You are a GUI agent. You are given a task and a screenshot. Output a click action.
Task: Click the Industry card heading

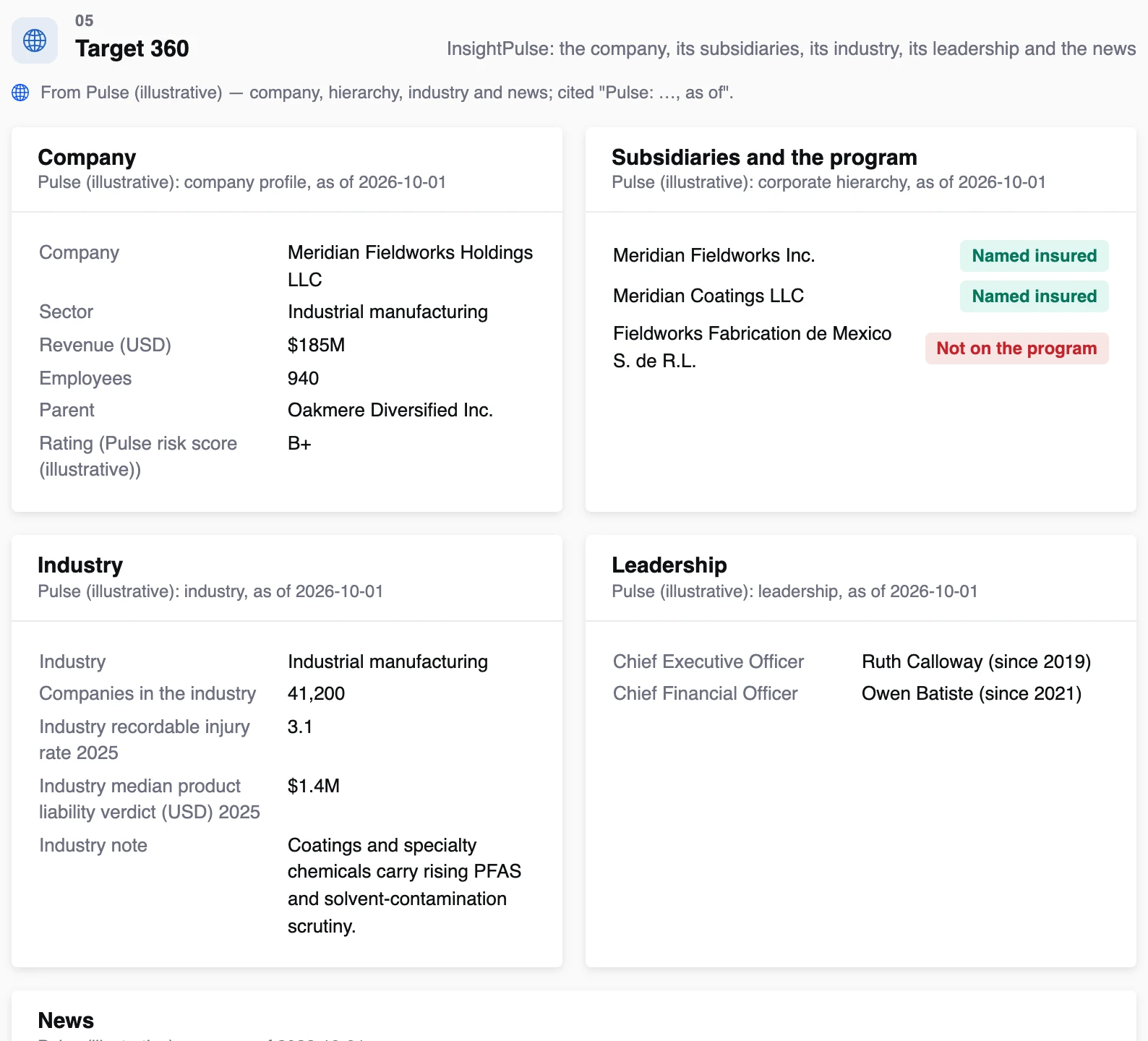(80, 565)
